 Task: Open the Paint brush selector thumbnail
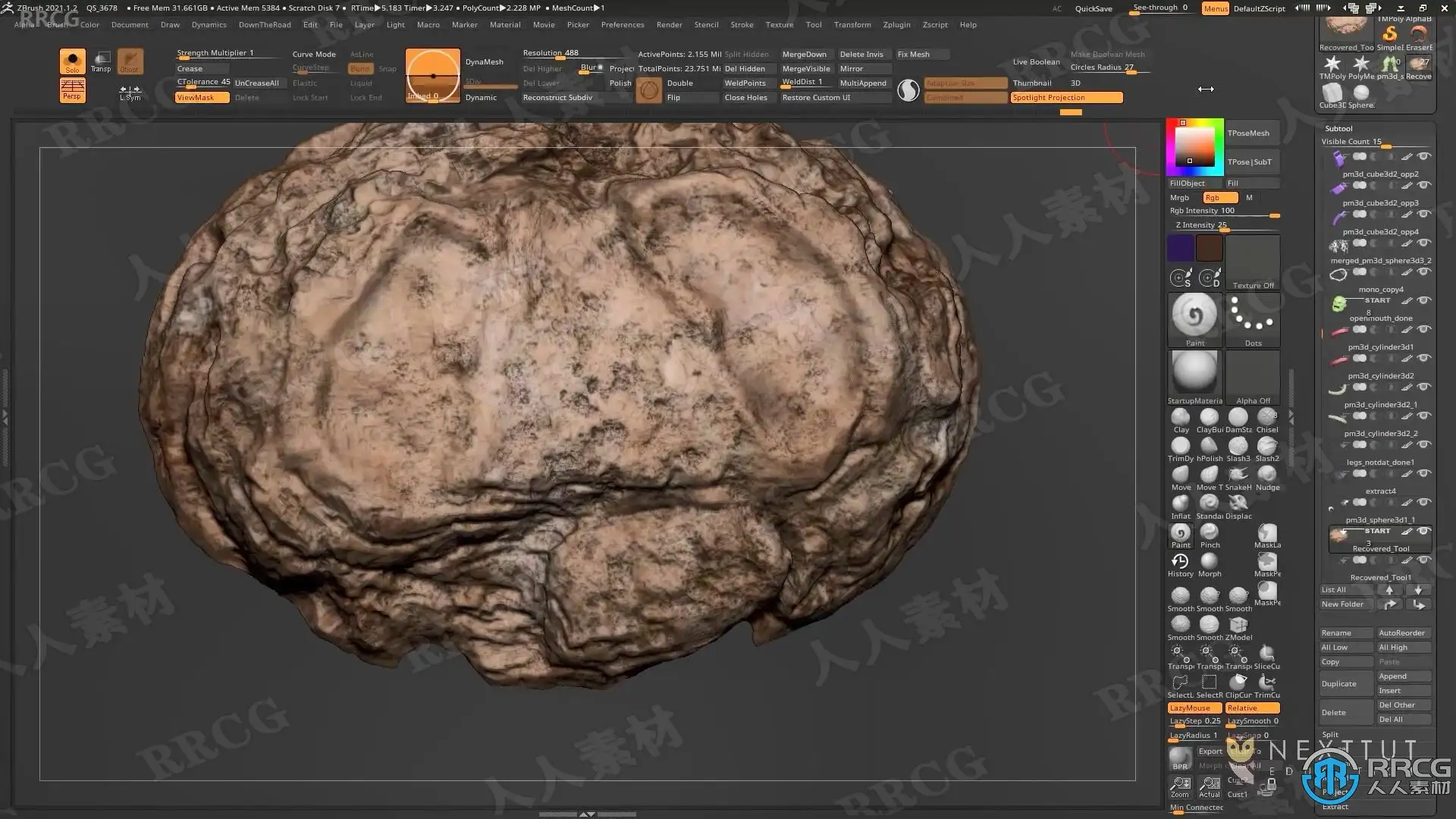pyautogui.click(x=1194, y=319)
